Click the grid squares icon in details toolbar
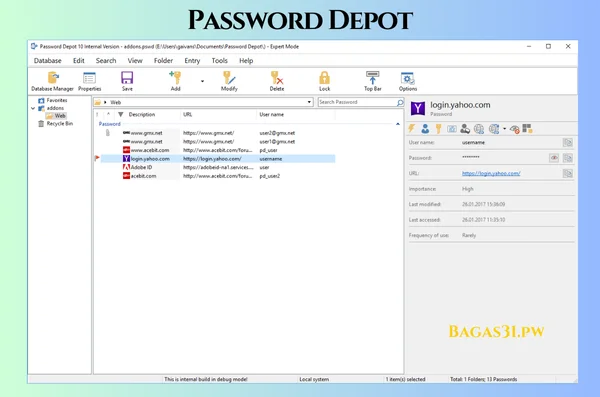Image resolution: width=600 pixels, height=397 pixels. (x=527, y=129)
